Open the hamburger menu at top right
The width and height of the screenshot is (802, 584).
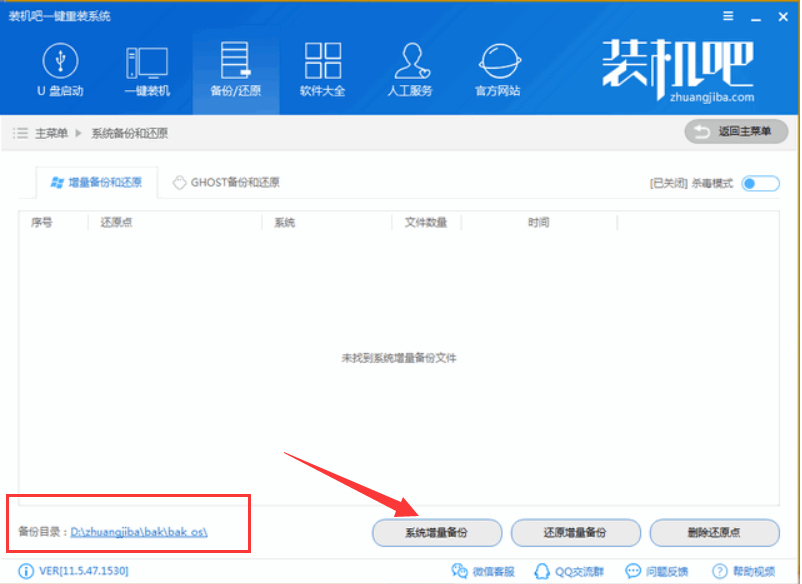click(x=727, y=16)
